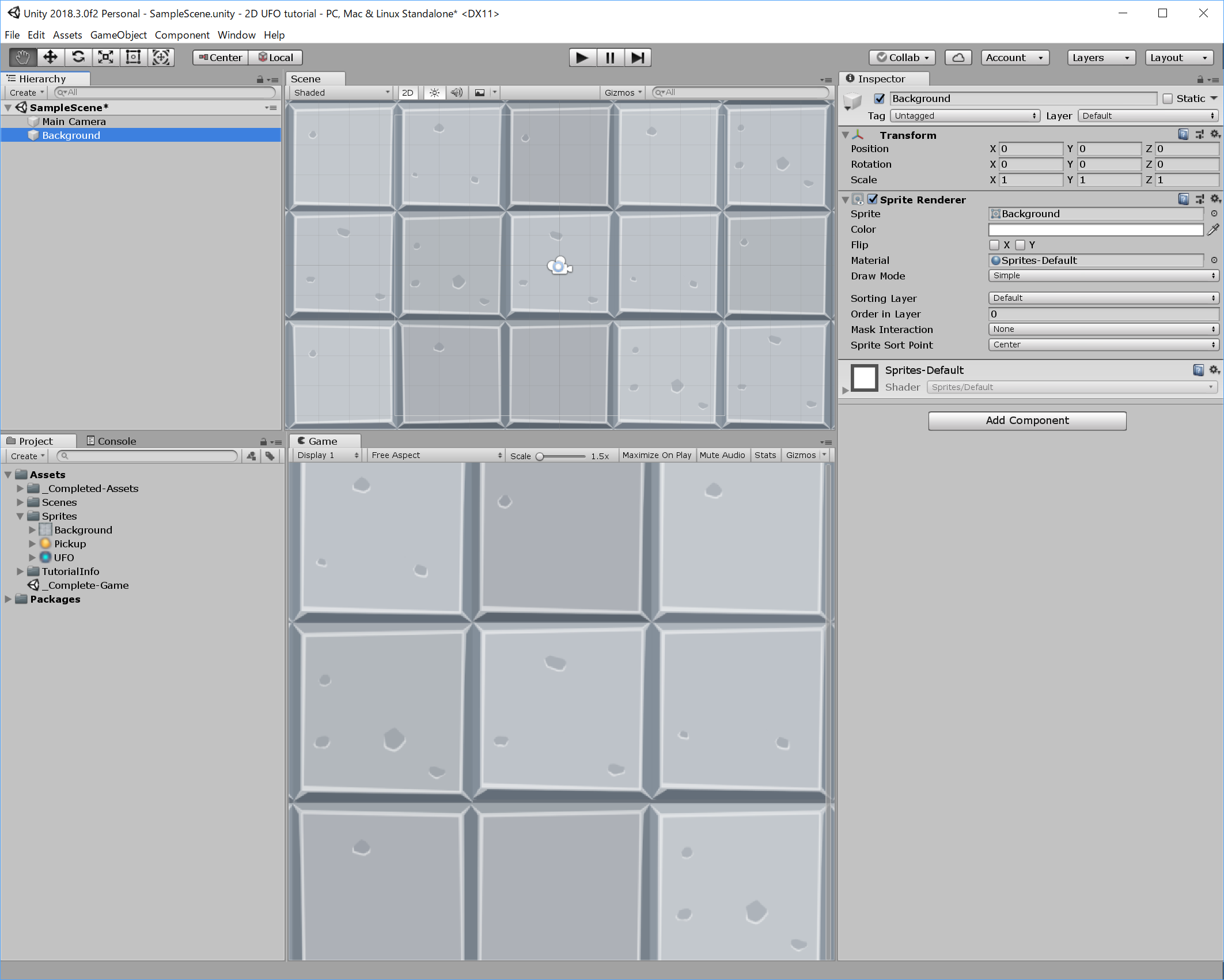Expand the Packages folder
Screen dimensions: 1224x980
click(x=8, y=599)
